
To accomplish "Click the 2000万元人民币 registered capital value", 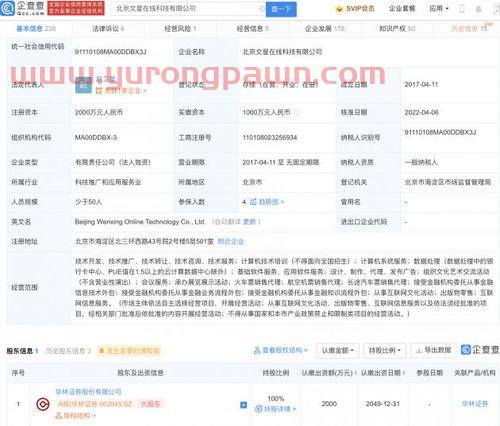I will click(x=99, y=113).
